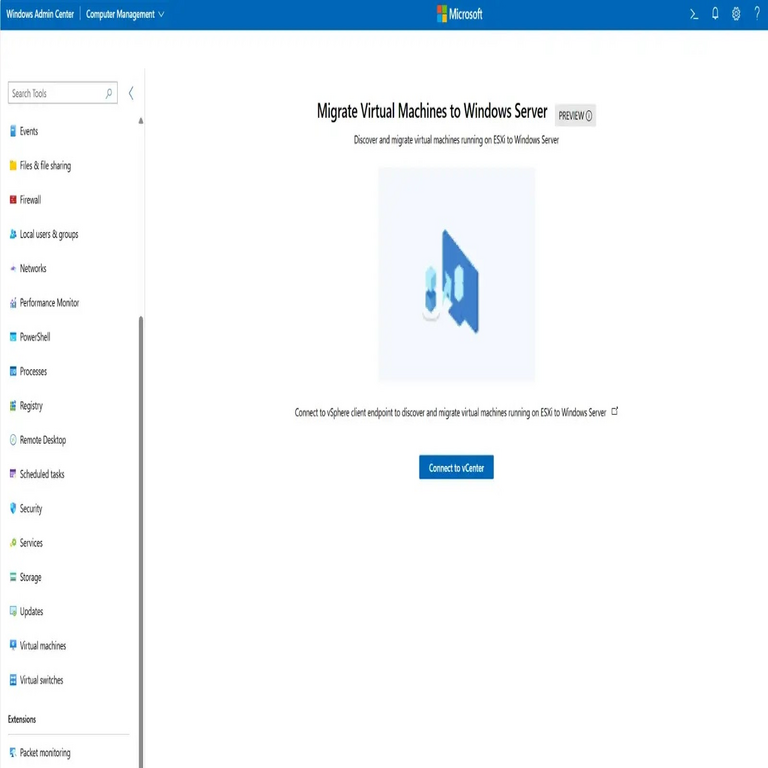
Task: Click the Events tool icon
Action: click(13, 131)
